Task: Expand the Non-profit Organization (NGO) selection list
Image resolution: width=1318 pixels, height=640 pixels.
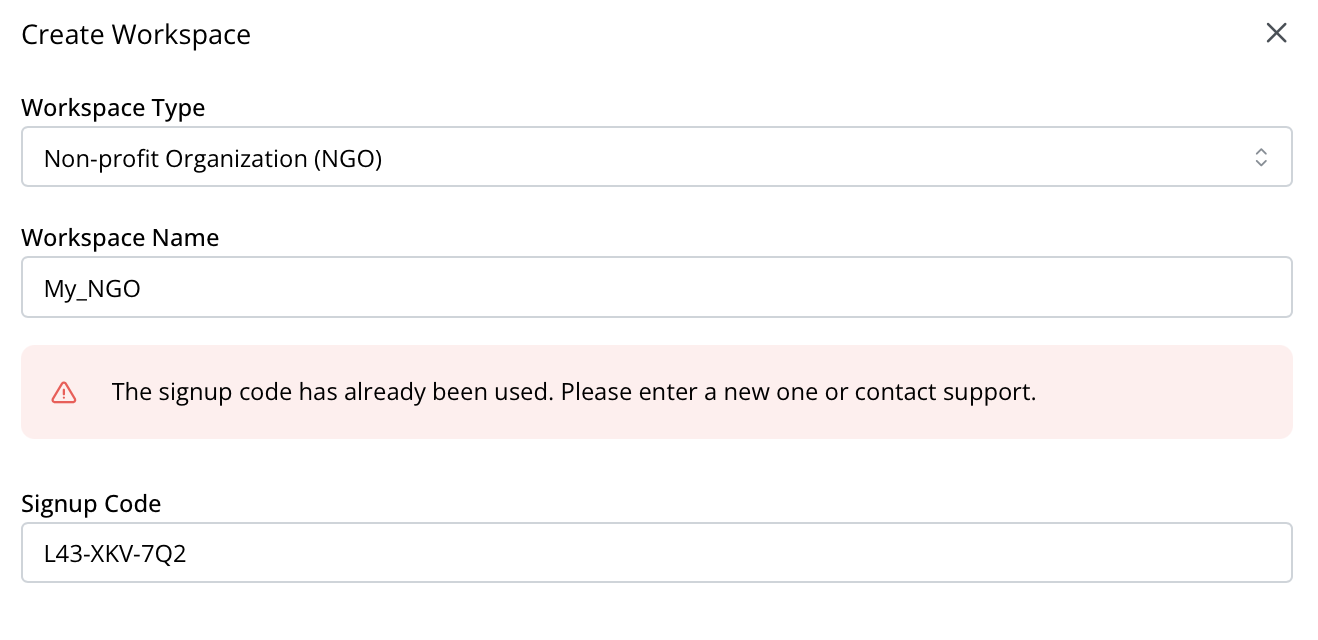Action: click(657, 156)
